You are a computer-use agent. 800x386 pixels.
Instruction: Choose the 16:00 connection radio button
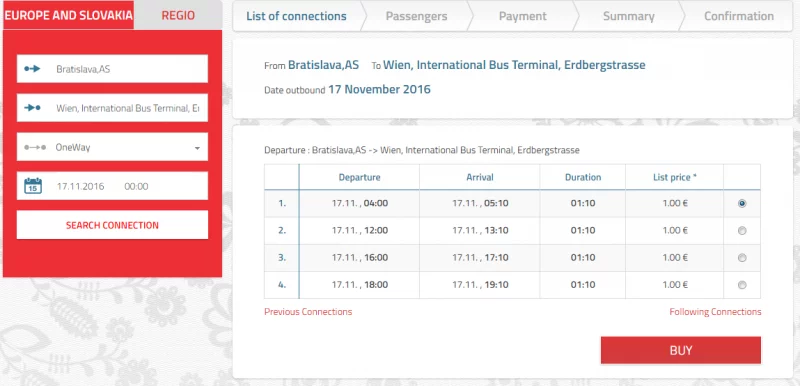[x=742, y=258]
